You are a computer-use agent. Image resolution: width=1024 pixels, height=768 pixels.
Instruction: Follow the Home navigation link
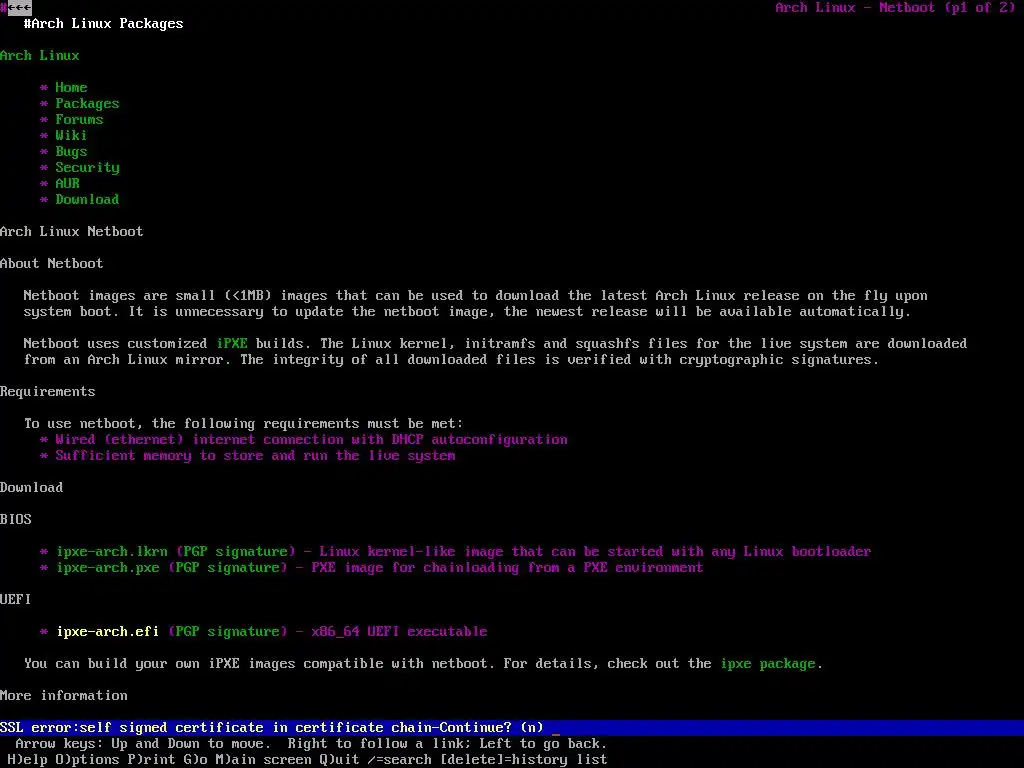(71, 88)
